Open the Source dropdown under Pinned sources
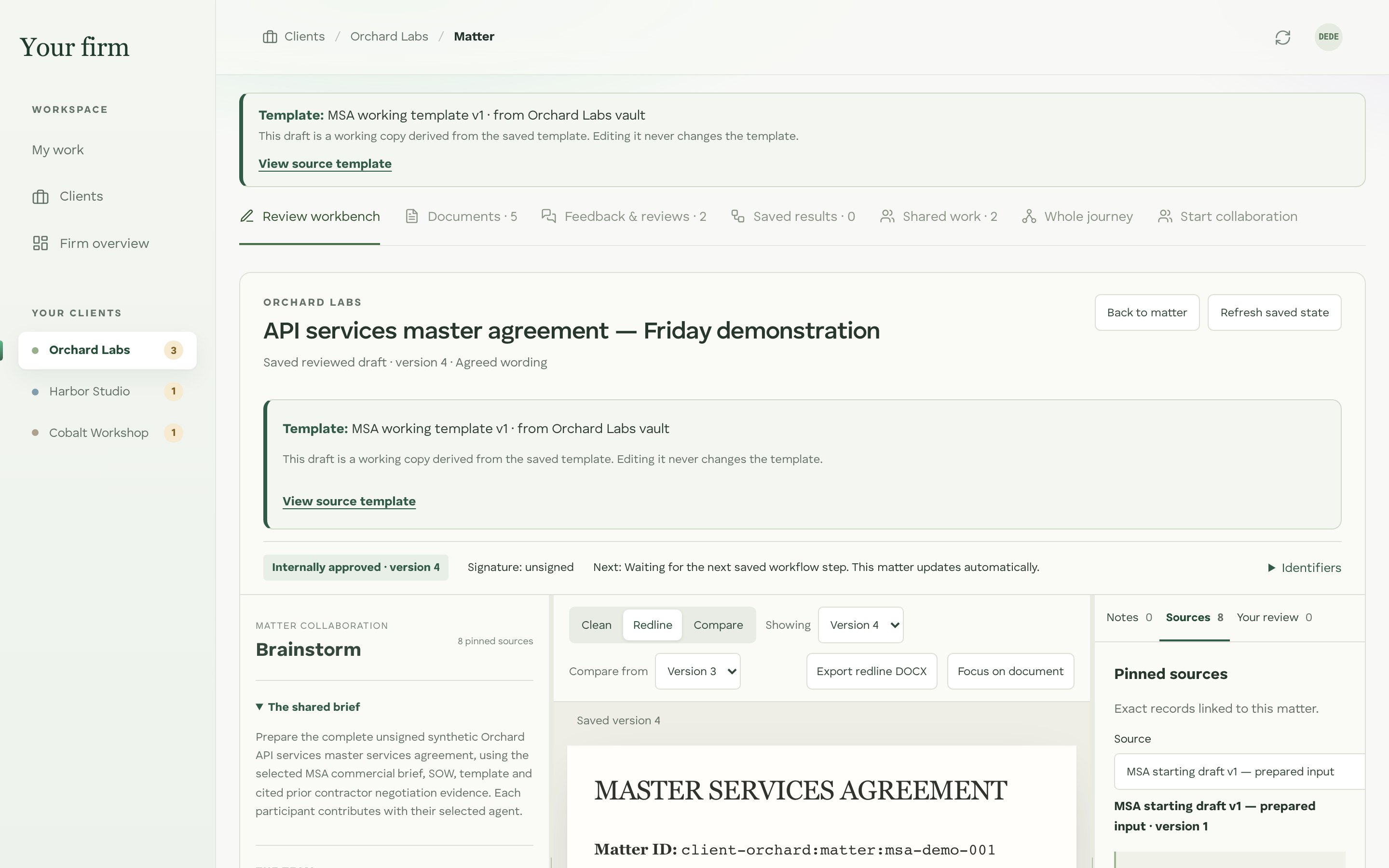This screenshot has height=868, width=1389. (1239, 772)
